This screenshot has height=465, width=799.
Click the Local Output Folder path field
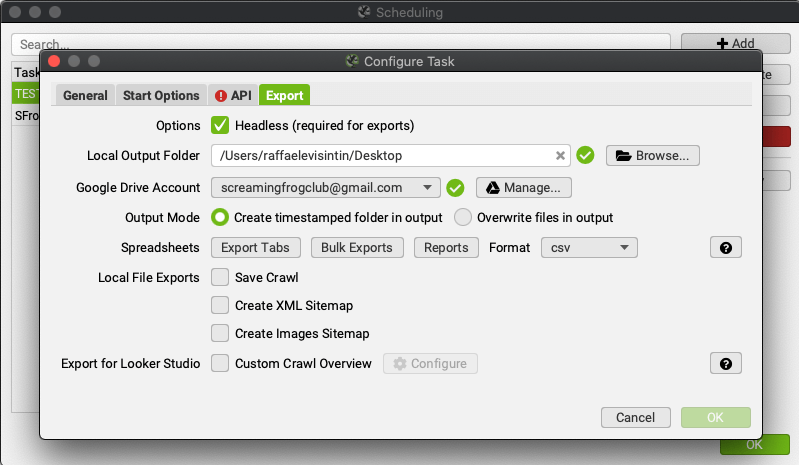(380, 156)
